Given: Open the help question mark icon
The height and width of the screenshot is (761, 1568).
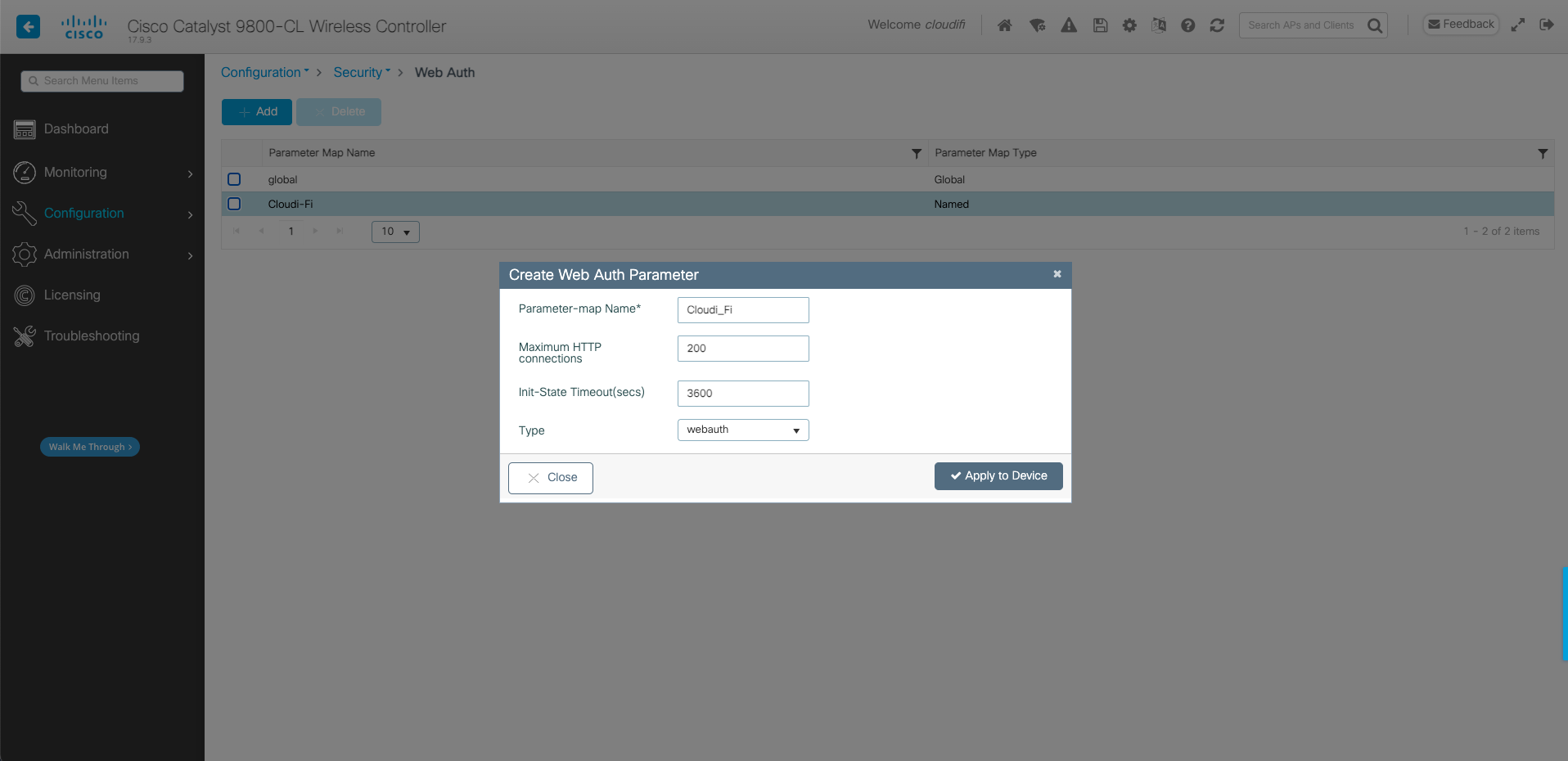Looking at the screenshot, I should (1187, 25).
